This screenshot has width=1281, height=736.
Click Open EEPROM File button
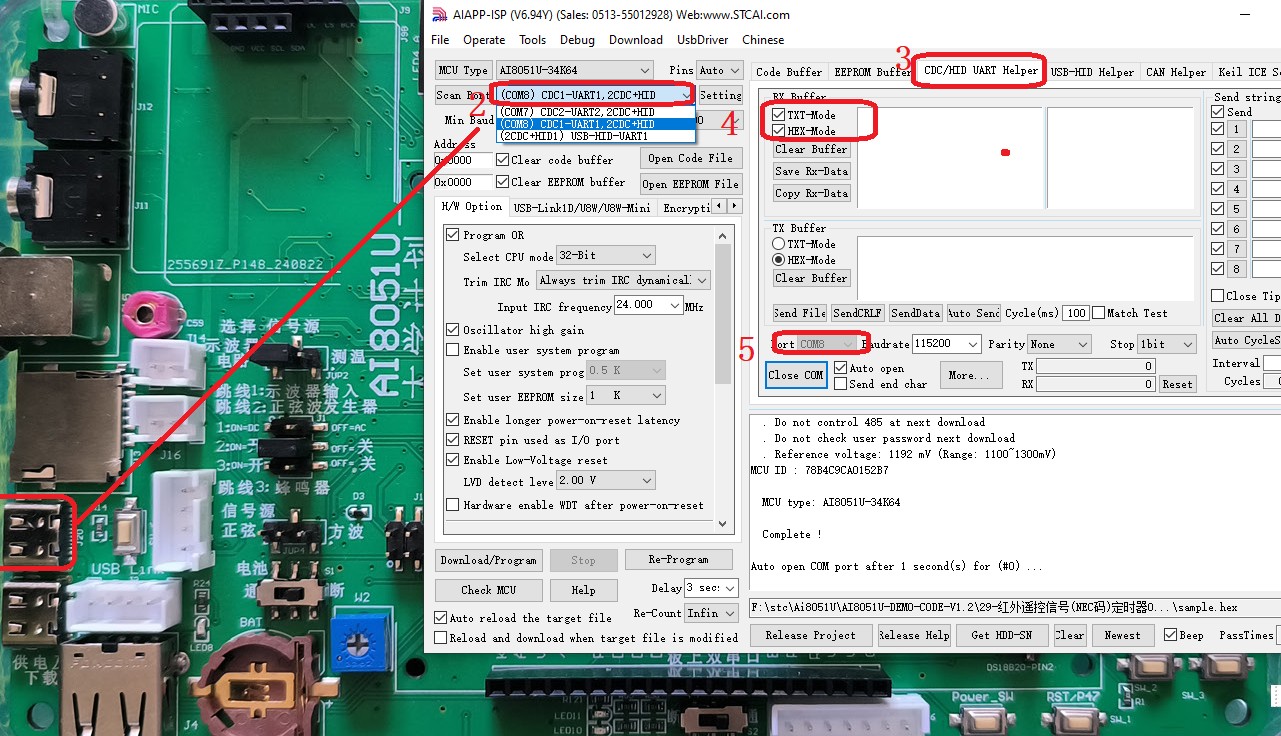tap(690, 184)
